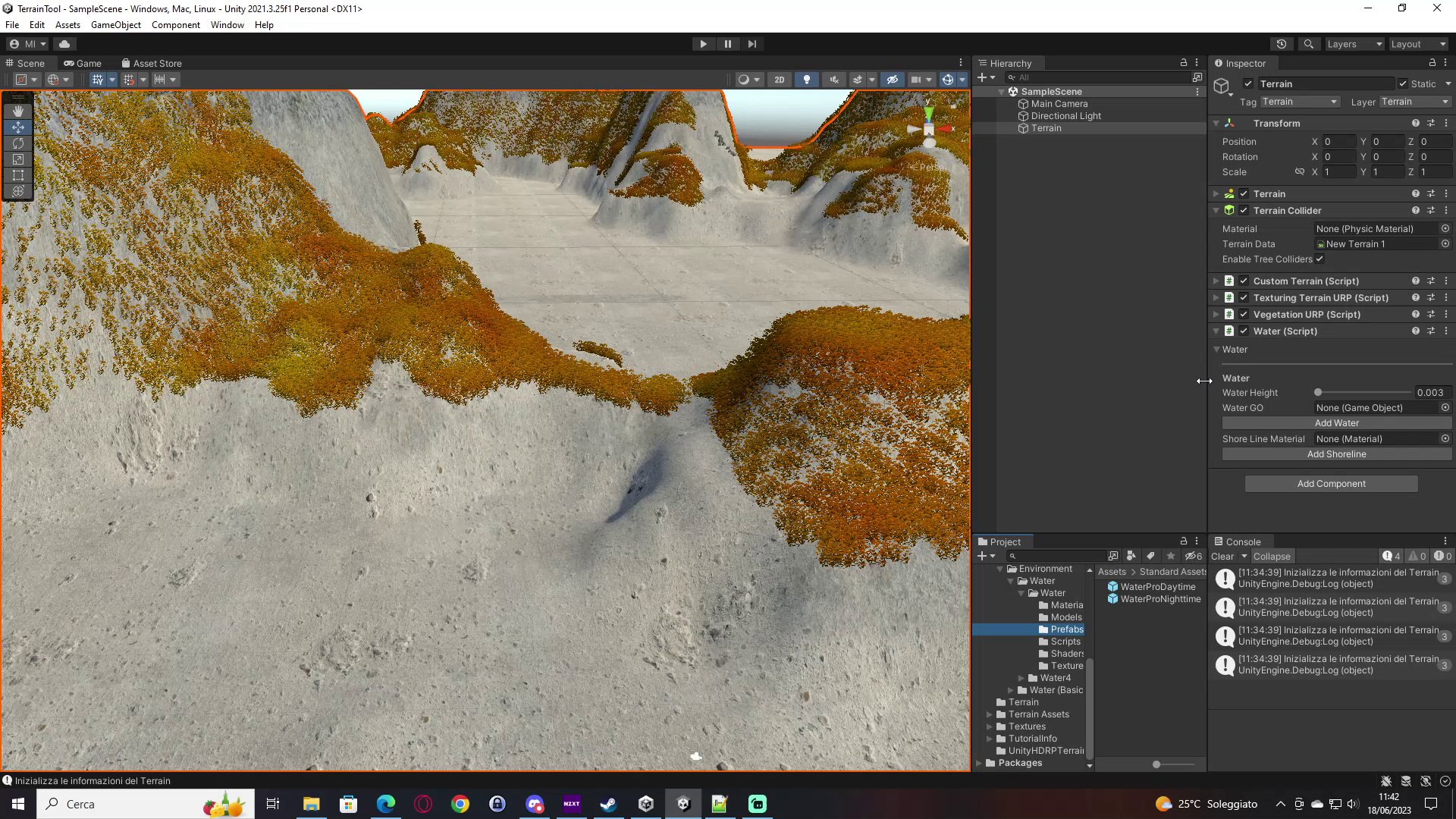Select the Rotate tool
This screenshot has width=1456, height=819.
pos(18,143)
